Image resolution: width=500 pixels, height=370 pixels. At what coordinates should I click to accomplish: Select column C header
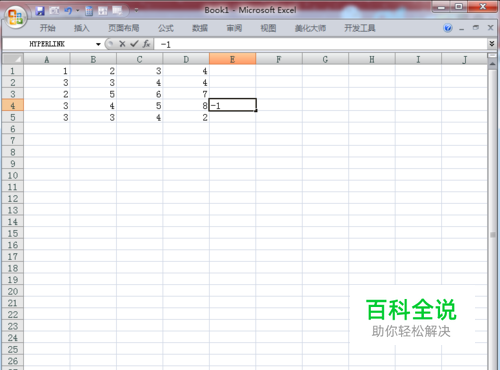pyautogui.click(x=139, y=59)
